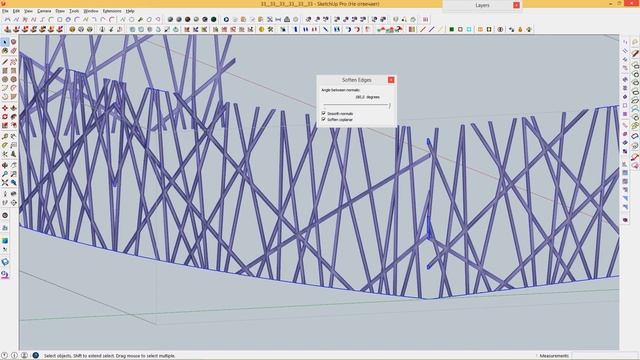Select the Line tool
640x360 pixels.
pos(5,62)
